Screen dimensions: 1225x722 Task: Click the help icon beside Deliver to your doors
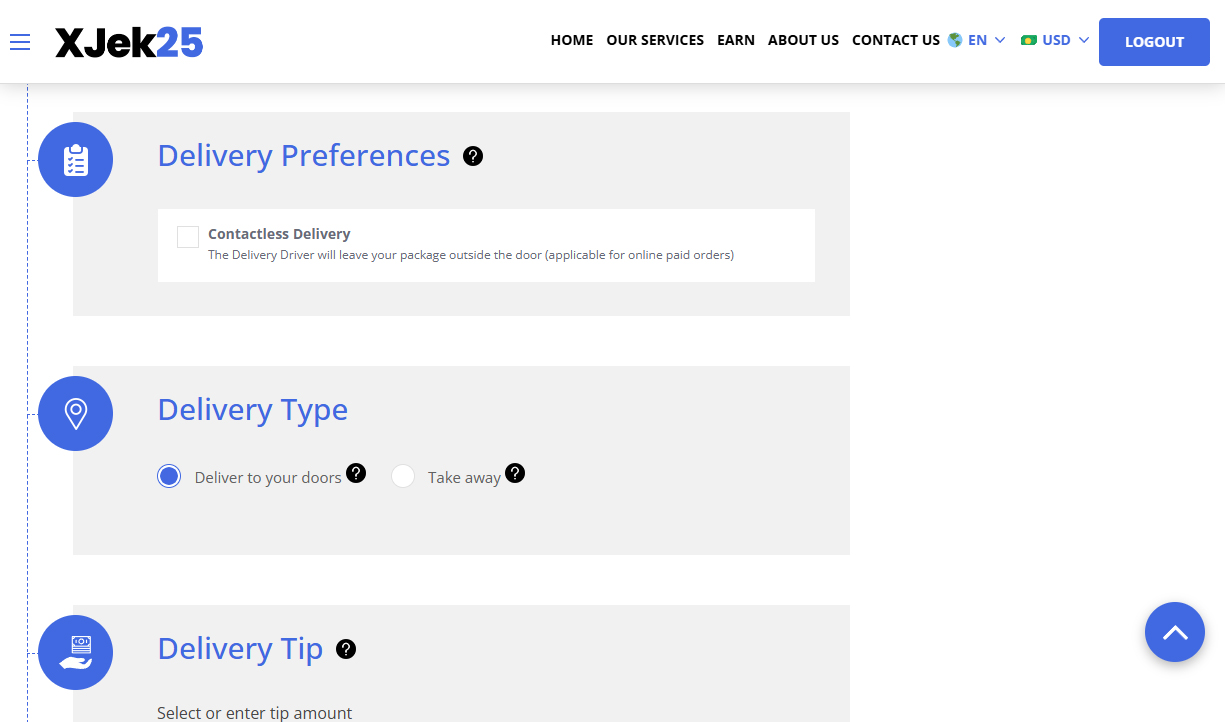click(x=356, y=472)
